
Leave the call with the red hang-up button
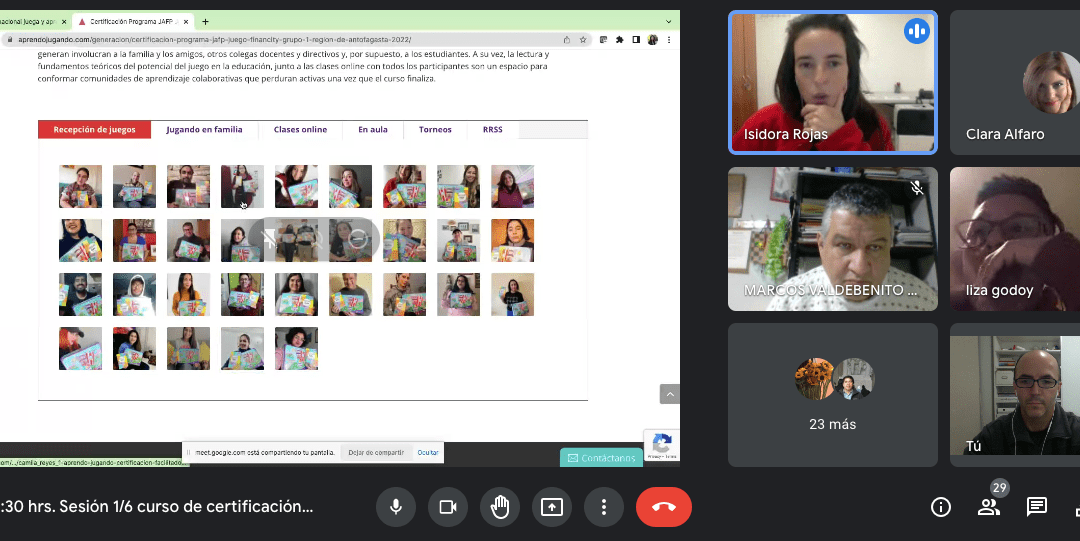pyautogui.click(x=663, y=507)
